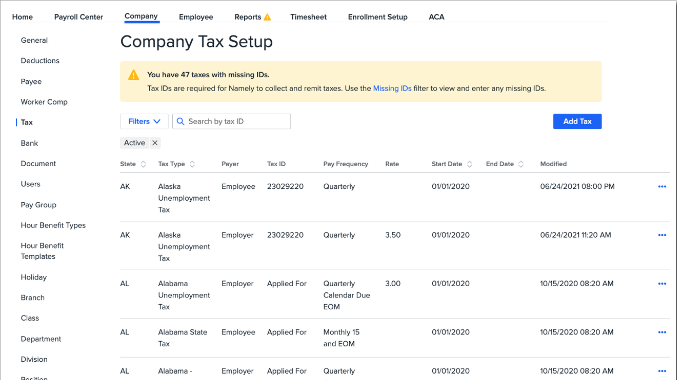Click the search magnifier icon
Viewport: 677px width, 380px height.
(180, 121)
